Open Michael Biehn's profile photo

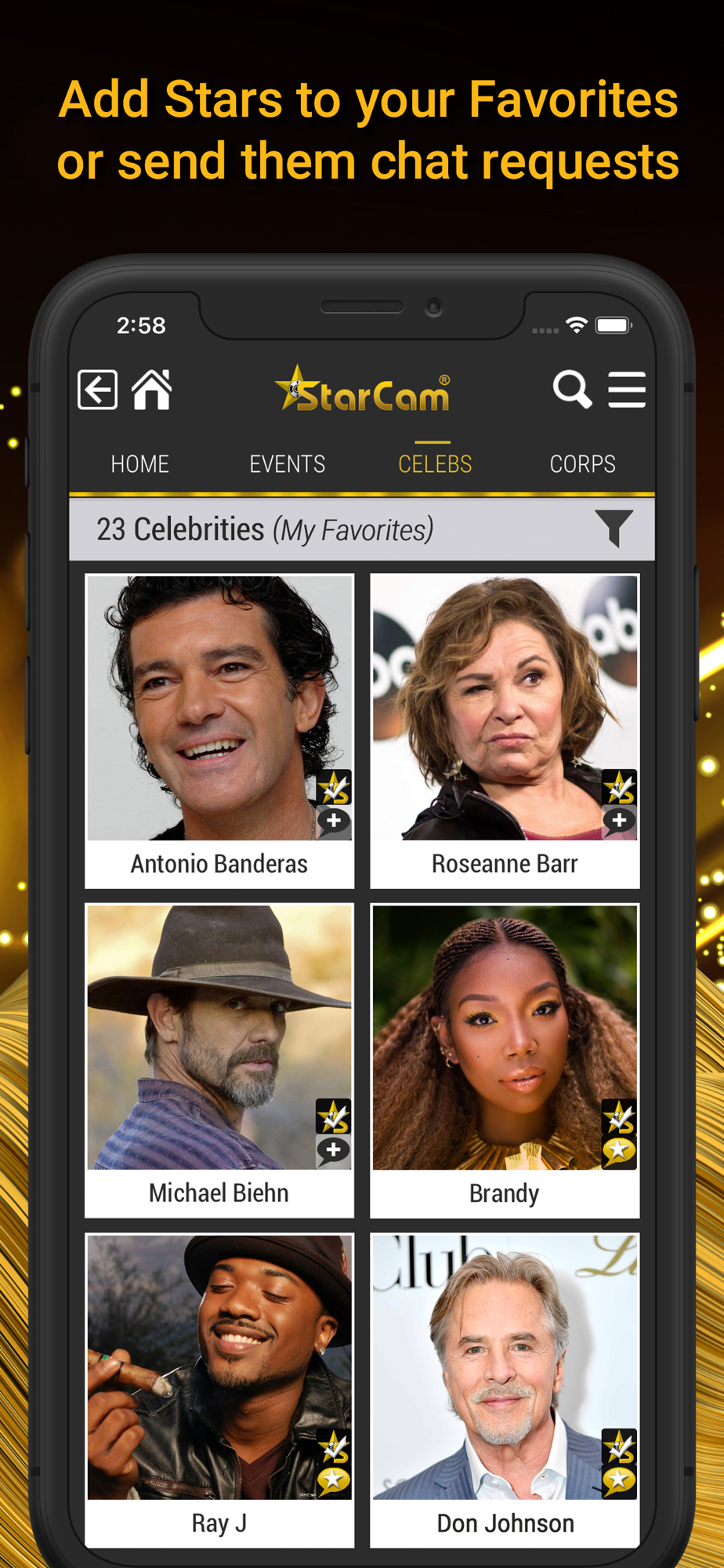[x=219, y=1037]
